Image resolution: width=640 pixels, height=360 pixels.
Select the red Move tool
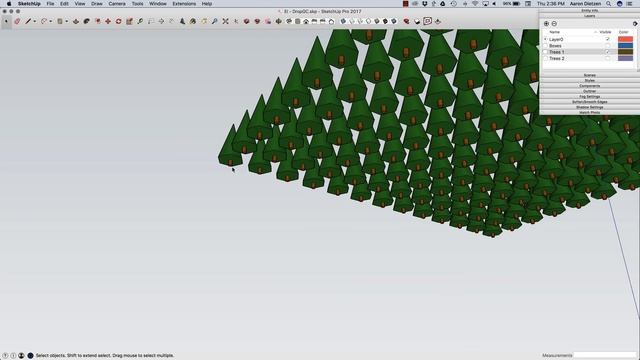[108, 21]
